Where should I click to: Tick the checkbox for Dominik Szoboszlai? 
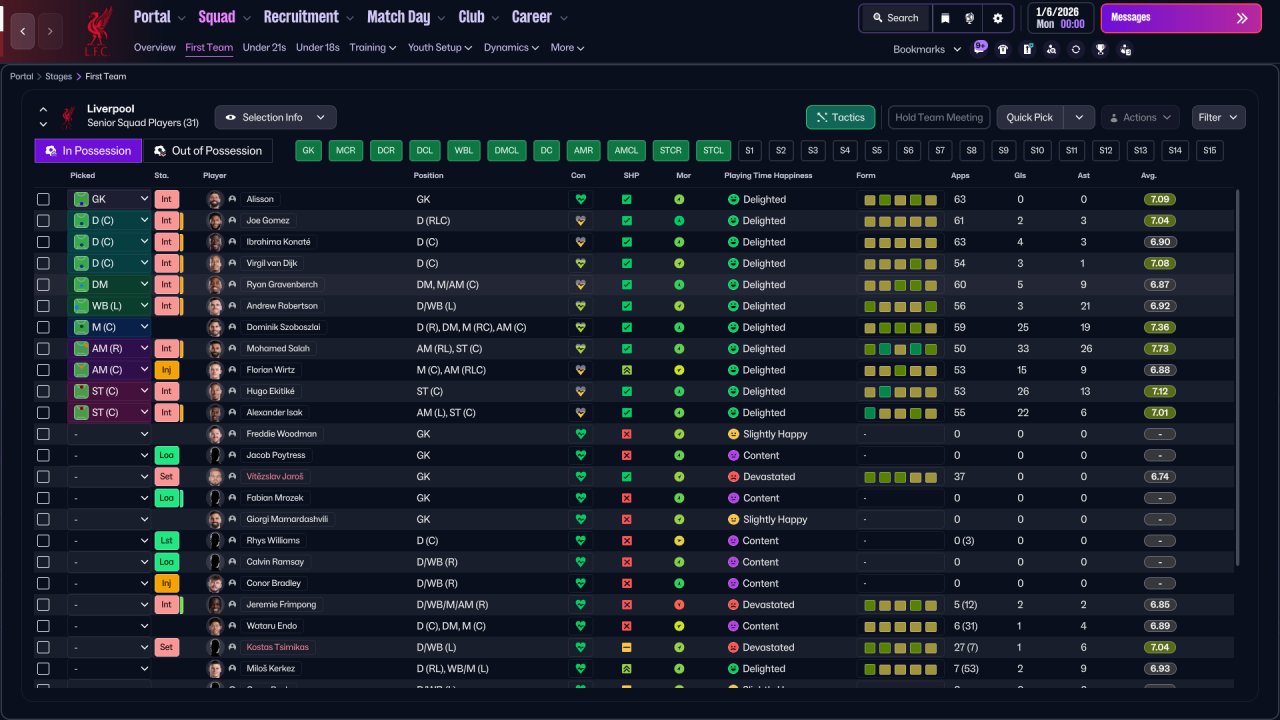[x=43, y=328]
